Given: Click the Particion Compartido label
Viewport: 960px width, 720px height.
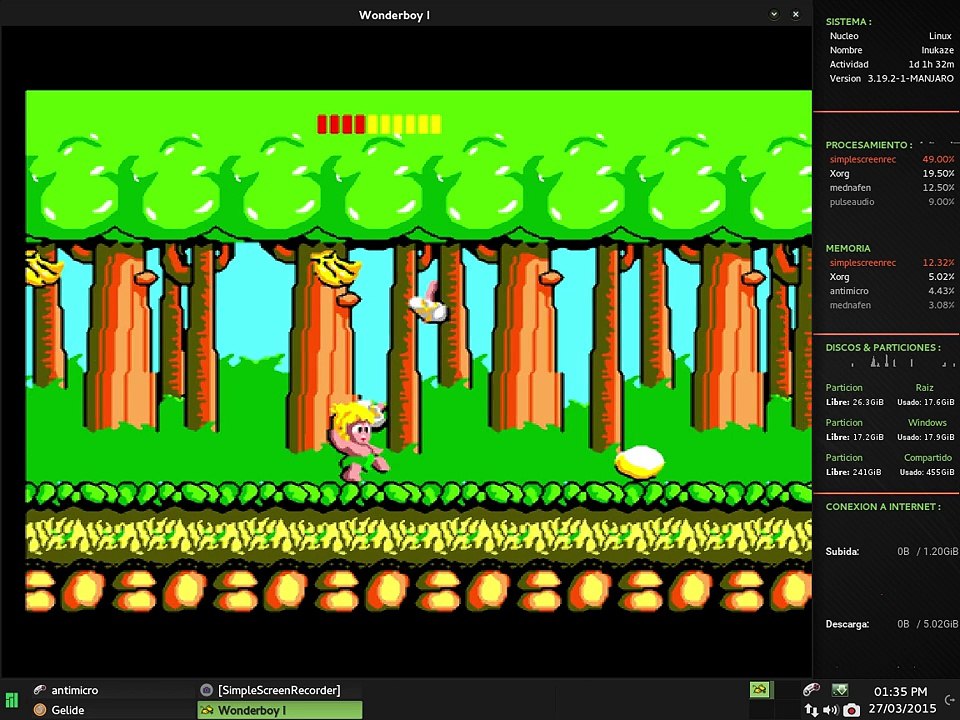Looking at the screenshot, I should coord(890,457).
